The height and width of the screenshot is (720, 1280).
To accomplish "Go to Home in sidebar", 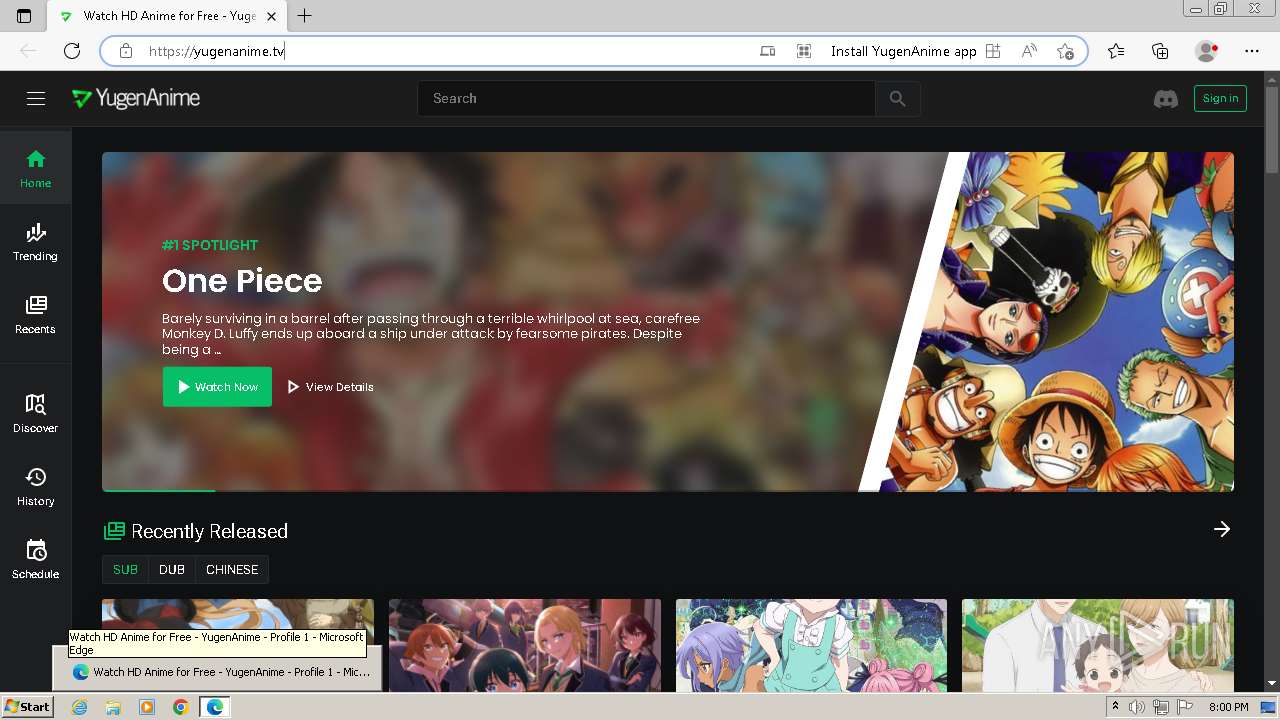I will pos(35,168).
